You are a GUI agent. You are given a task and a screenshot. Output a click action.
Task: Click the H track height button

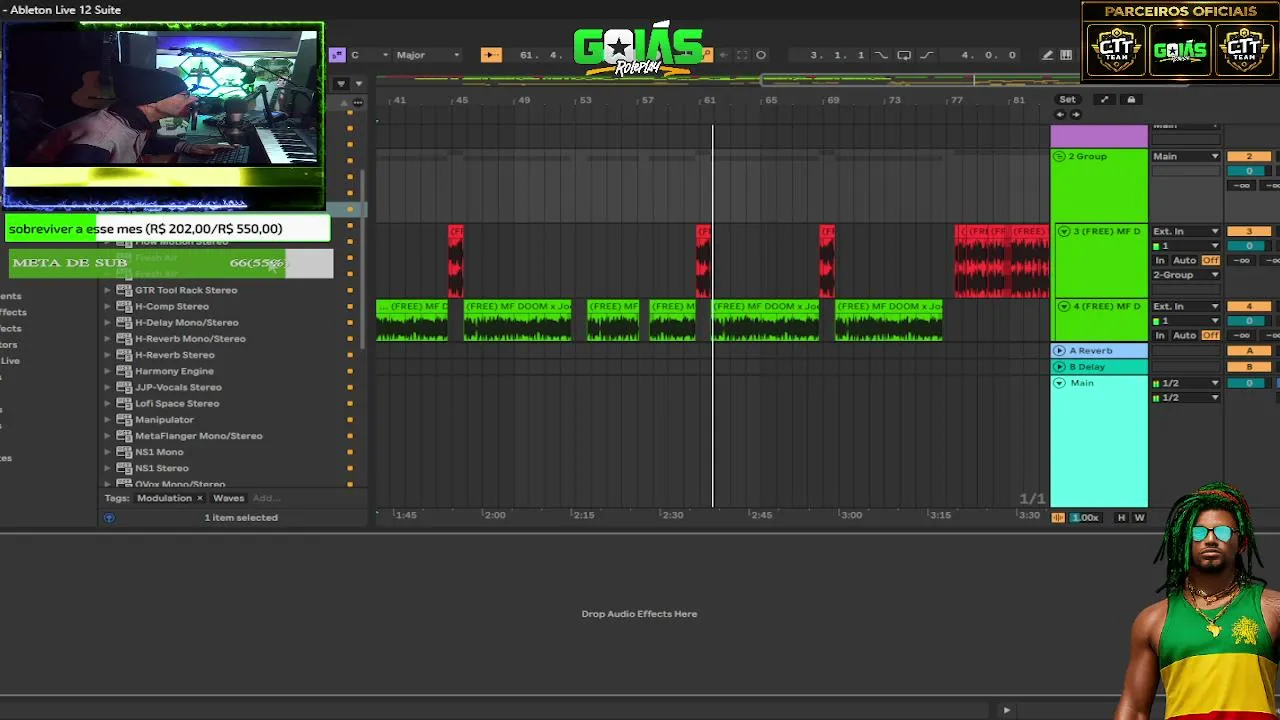pos(1121,517)
